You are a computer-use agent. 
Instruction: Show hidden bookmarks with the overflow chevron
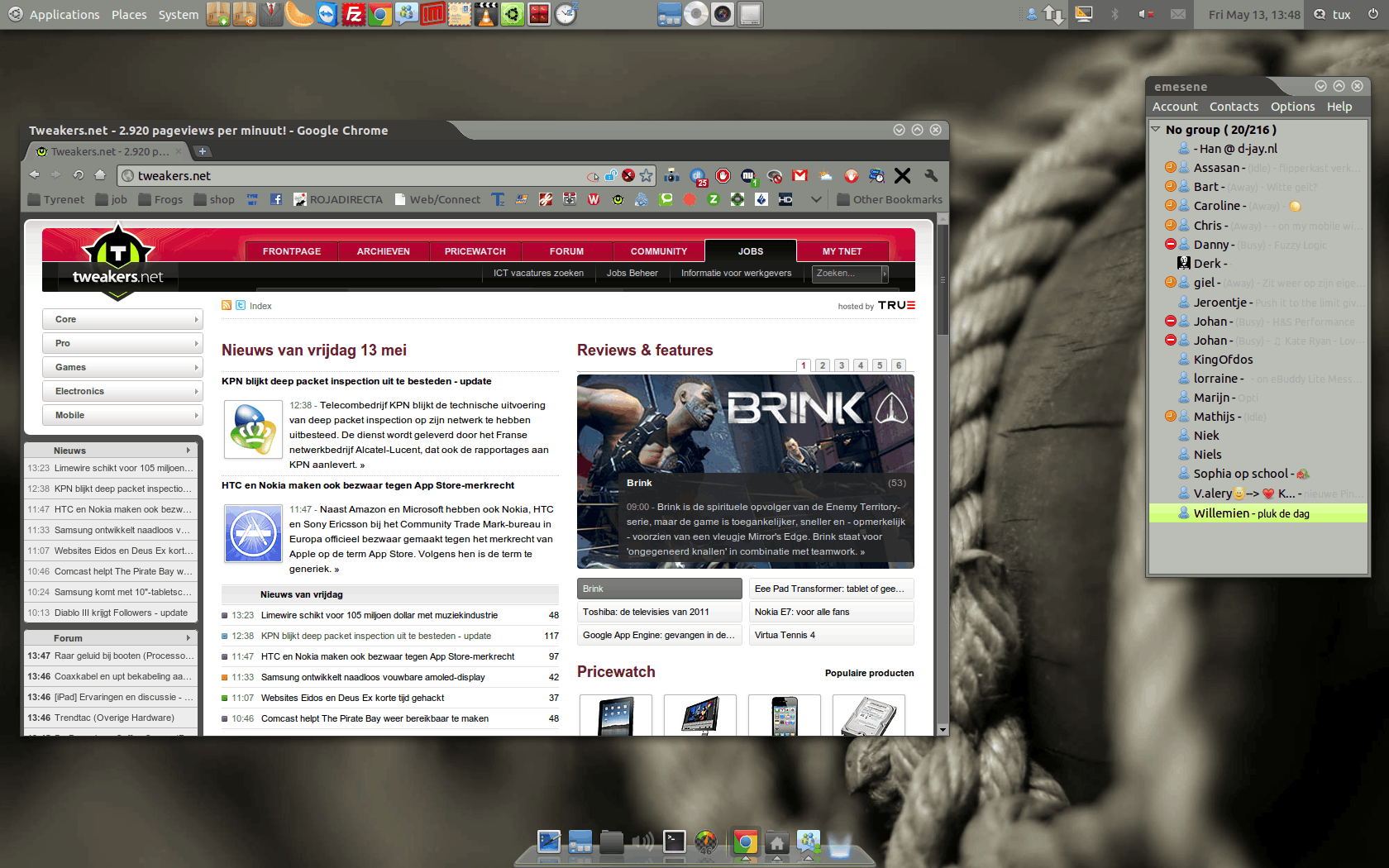click(816, 199)
